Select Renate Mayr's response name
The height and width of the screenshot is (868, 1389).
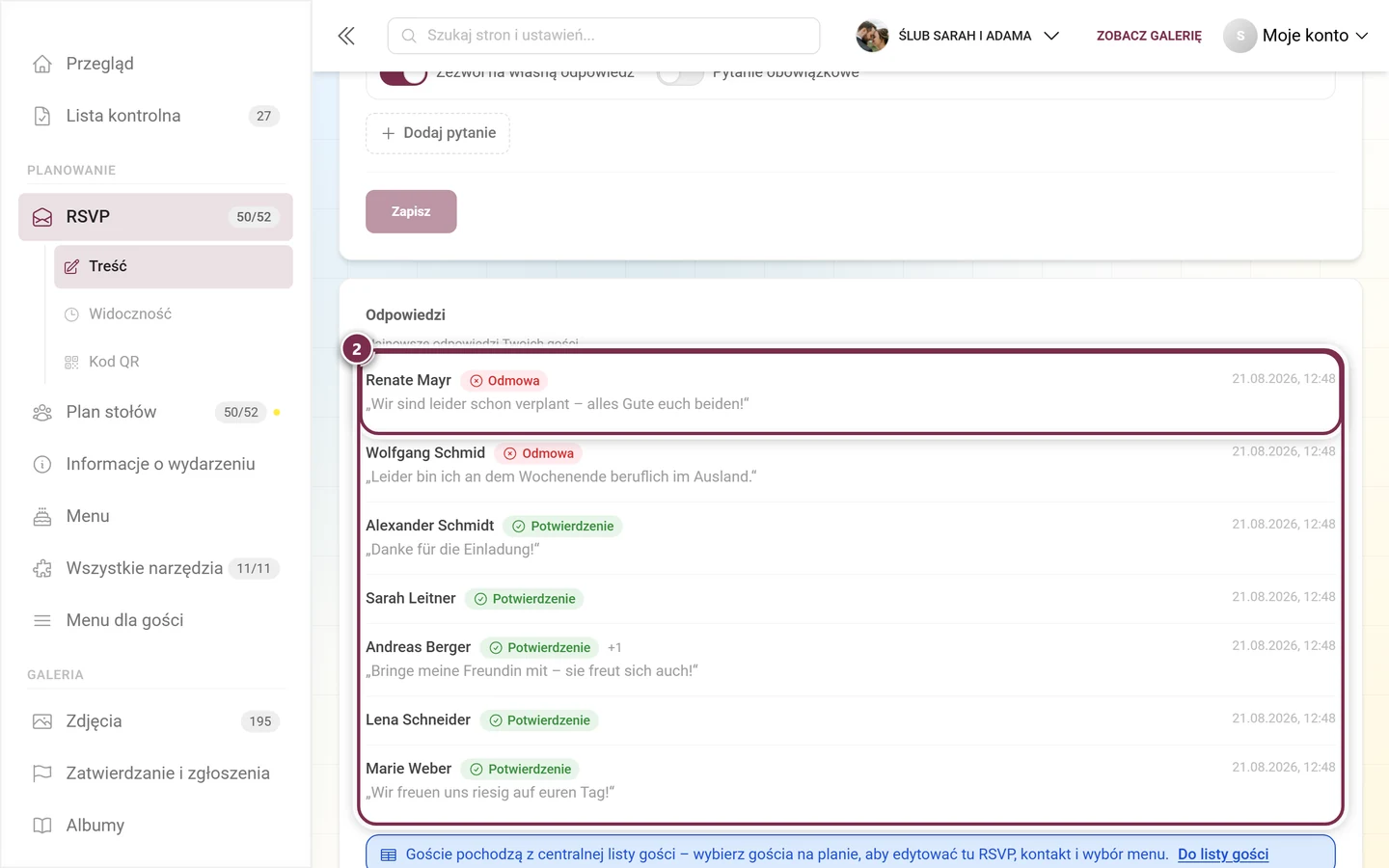pyautogui.click(x=408, y=380)
